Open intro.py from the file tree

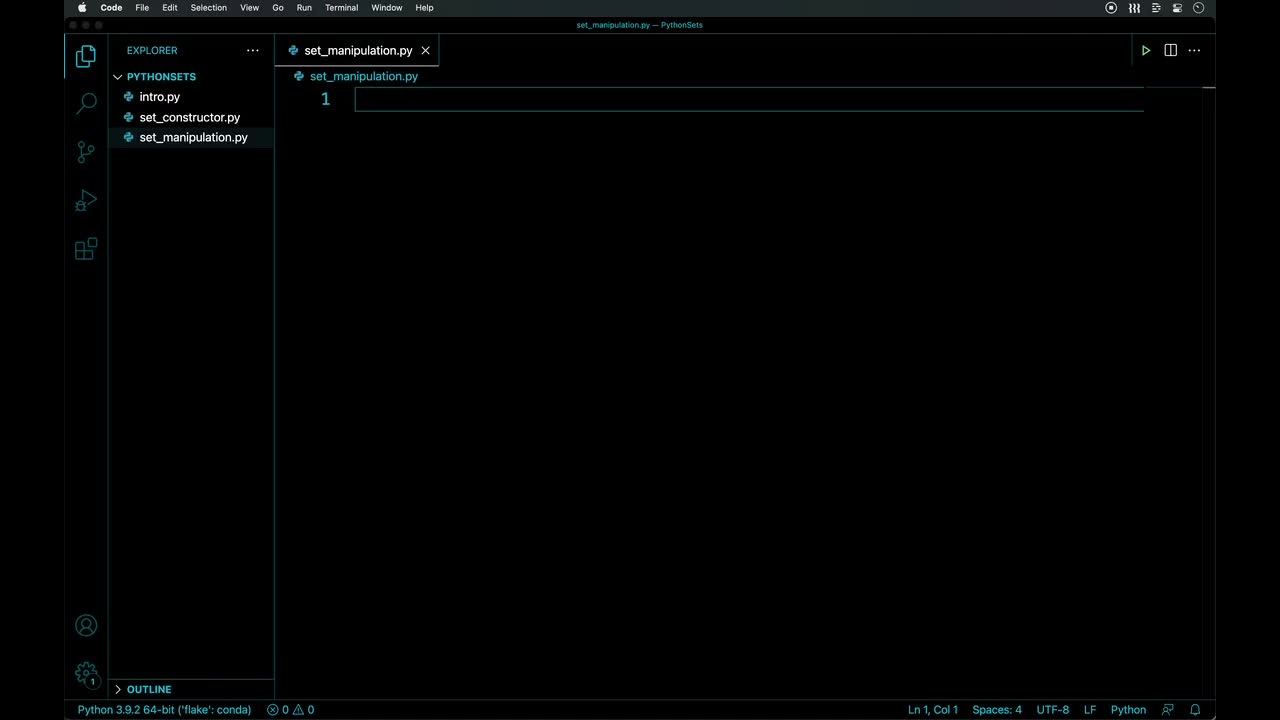coord(159,97)
